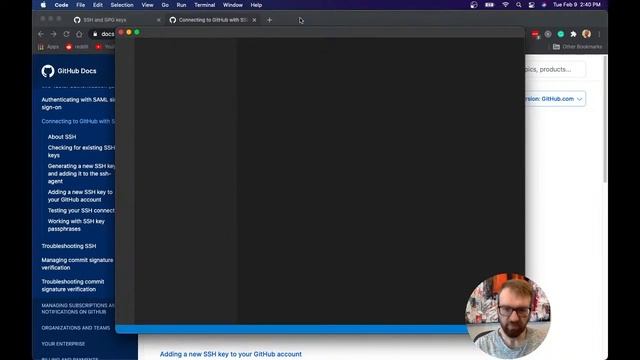Open the Other Bookmarks folder

click(x=577, y=47)
